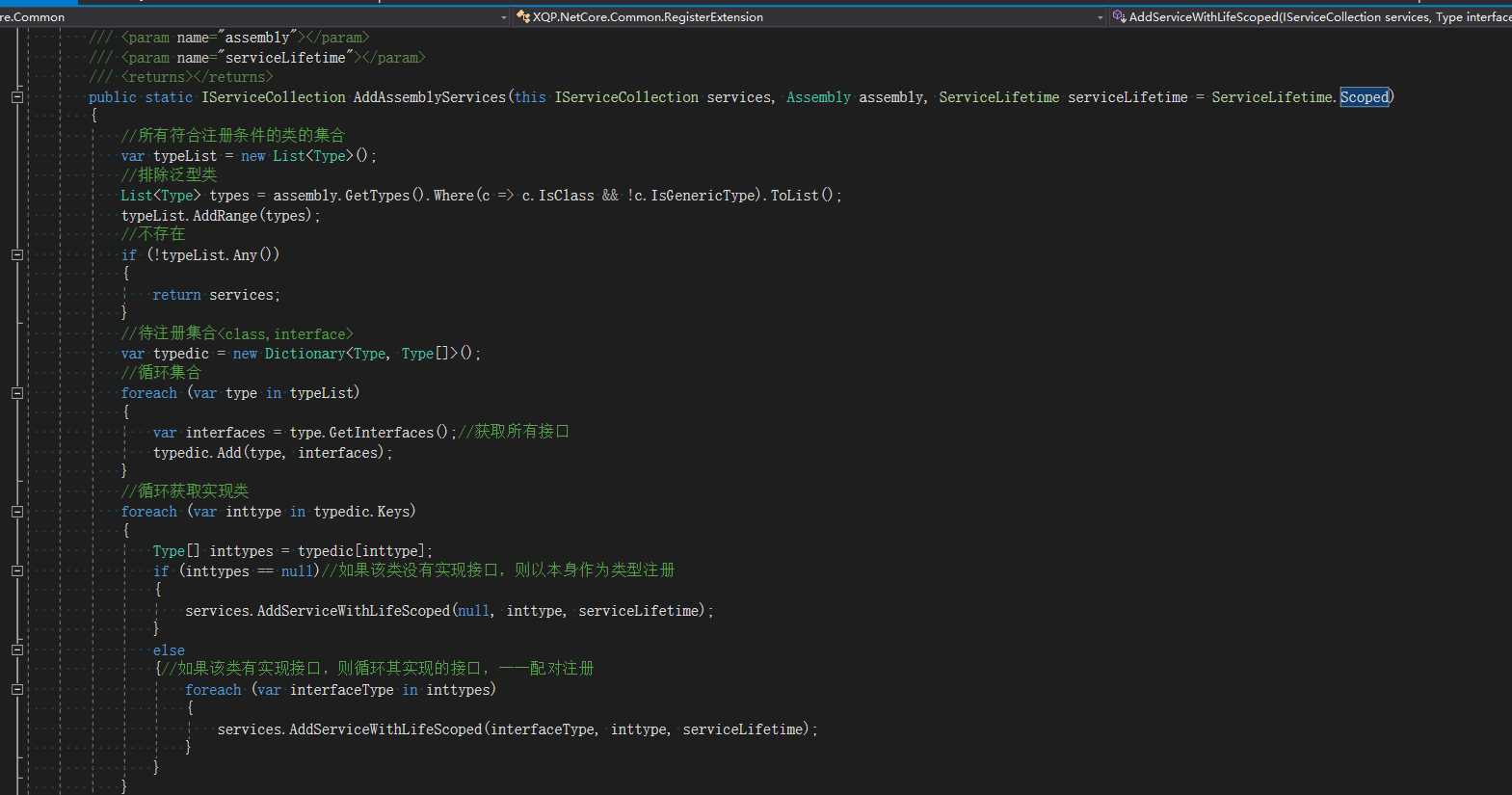
Task: Click the AddAssemblyServices method name
Action: click(429, 97)
